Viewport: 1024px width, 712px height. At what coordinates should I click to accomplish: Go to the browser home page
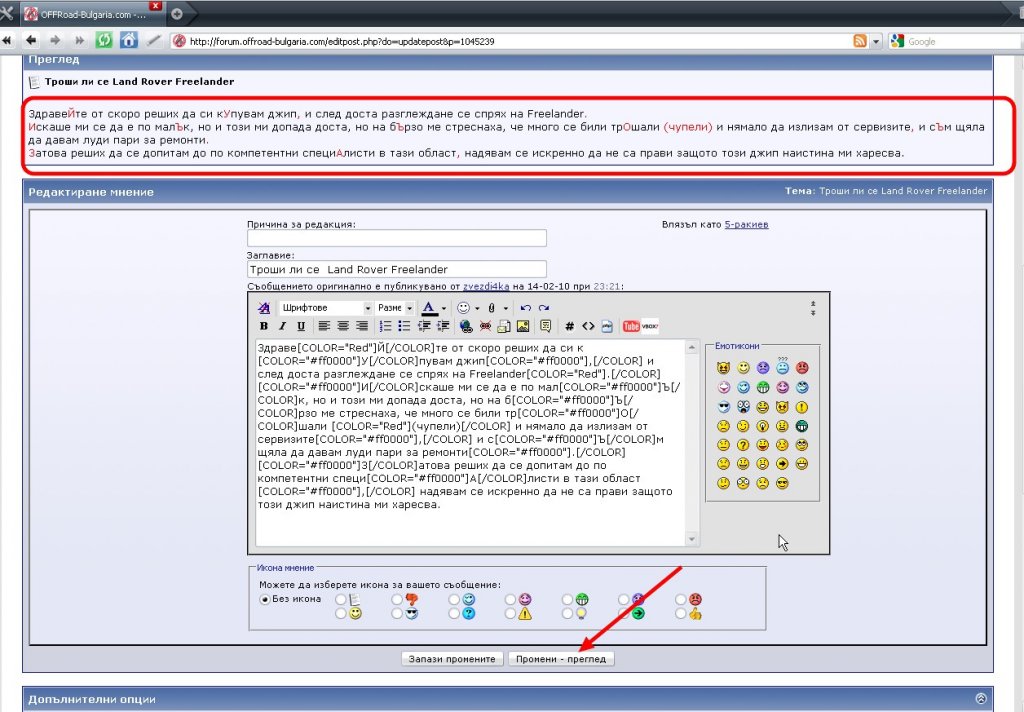(129, 41)
